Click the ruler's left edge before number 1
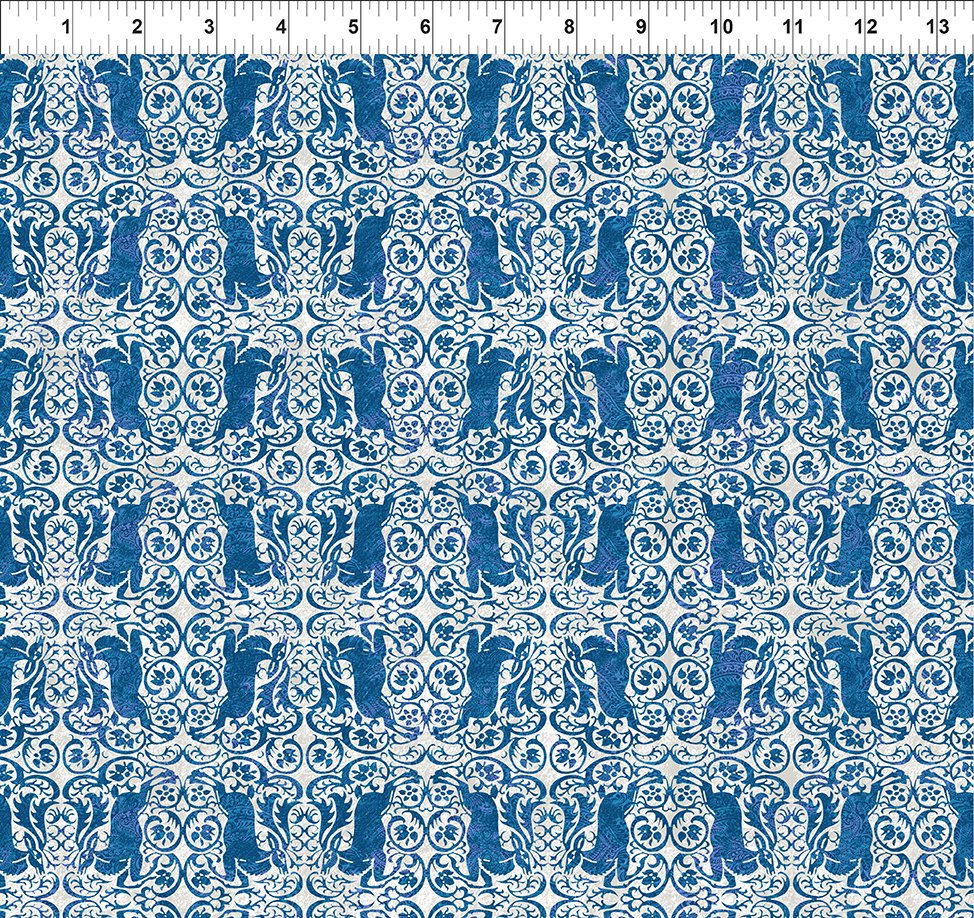974x918 pixels. pyautogui.click(x=8, y=27)
